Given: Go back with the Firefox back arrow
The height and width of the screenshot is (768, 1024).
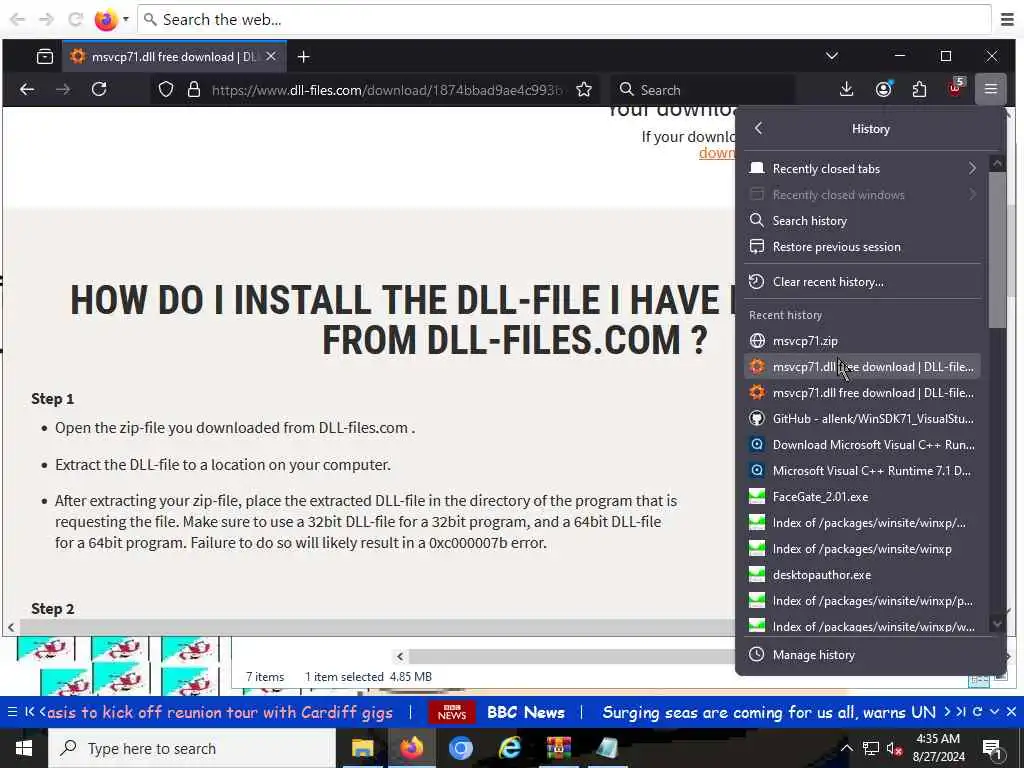Looking at the screenshot, I should pos(27,89).
